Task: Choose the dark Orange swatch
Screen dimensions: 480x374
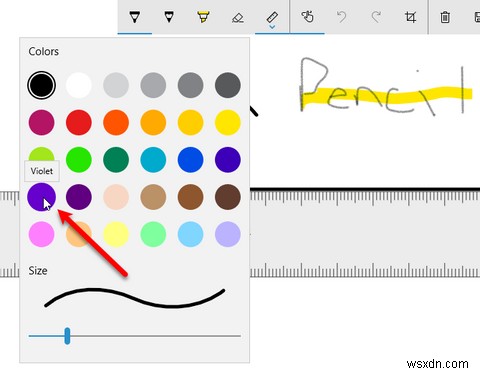Action: click(x=116, y=123)
